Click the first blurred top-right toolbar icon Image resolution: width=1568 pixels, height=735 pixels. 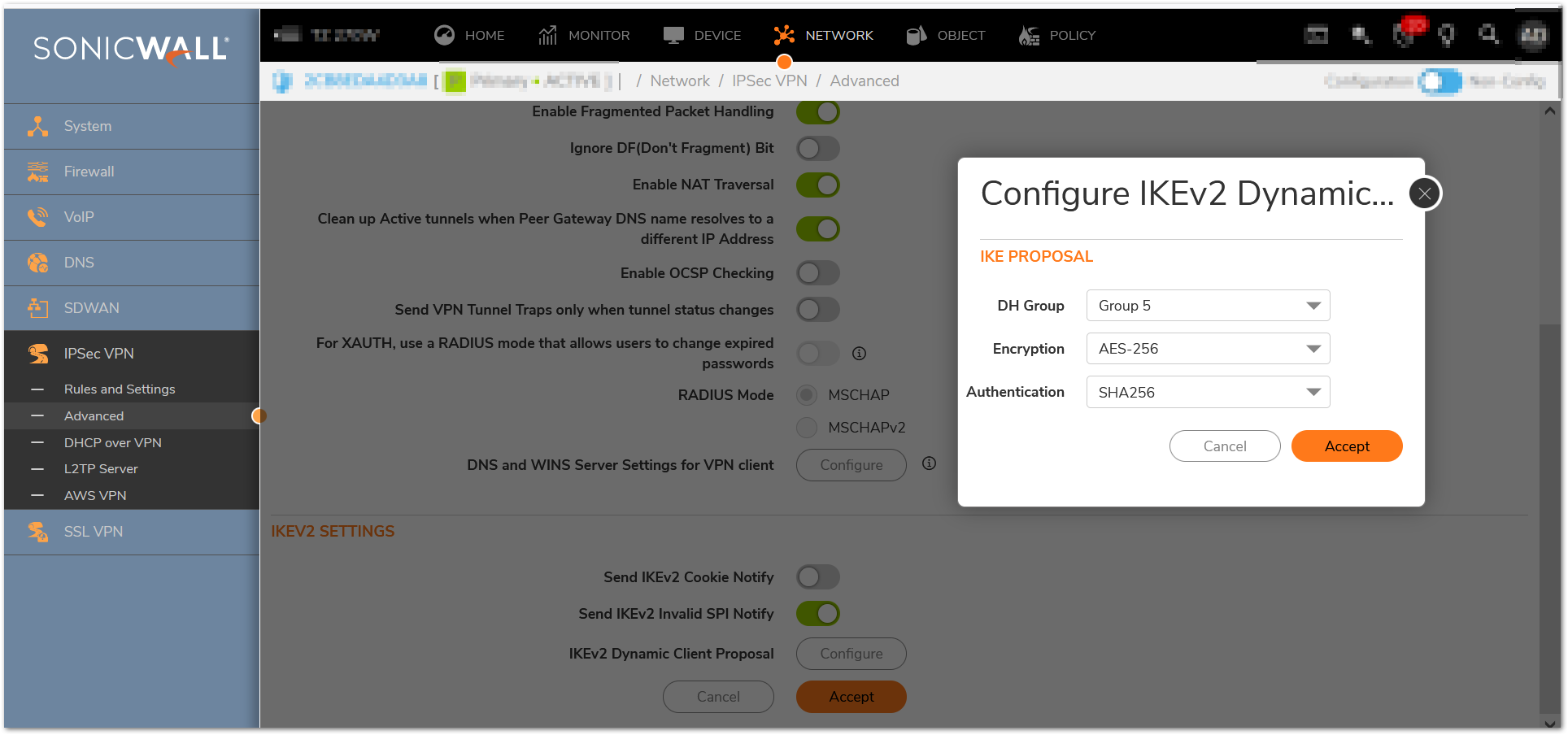click(1316, 35)
